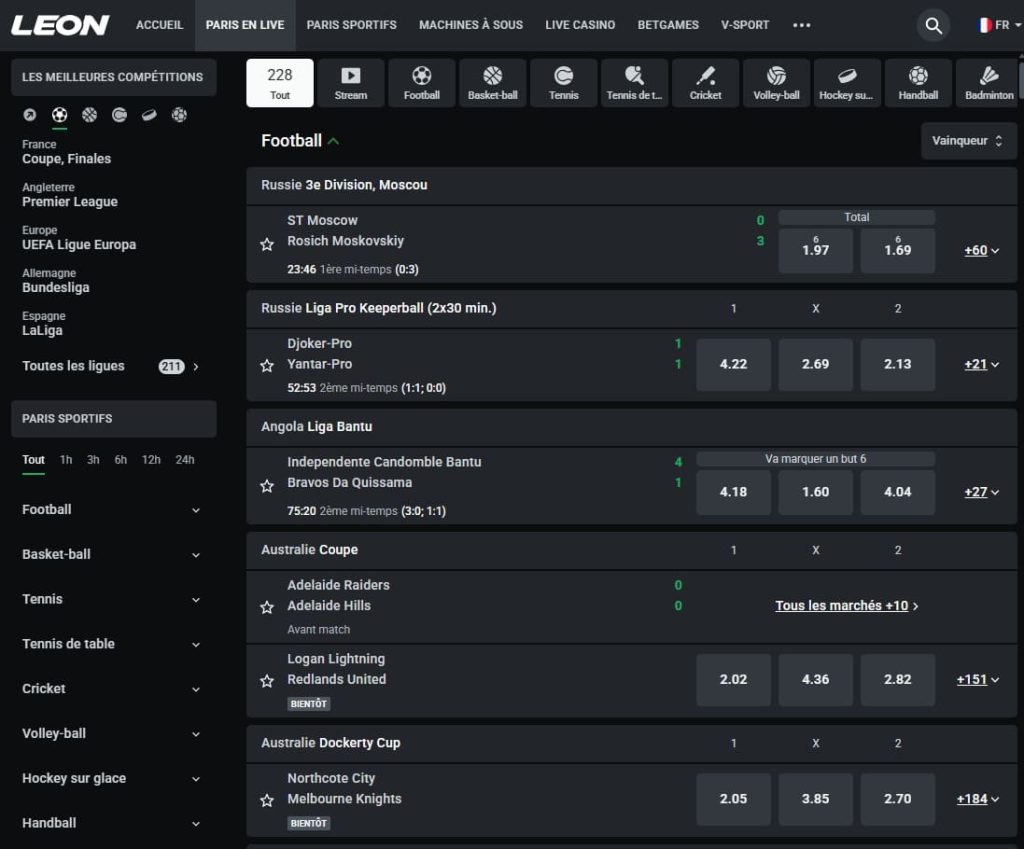Open Toutes les ligues link
This screenshot has width=1024, height=849.
click(x=110, y=366)
